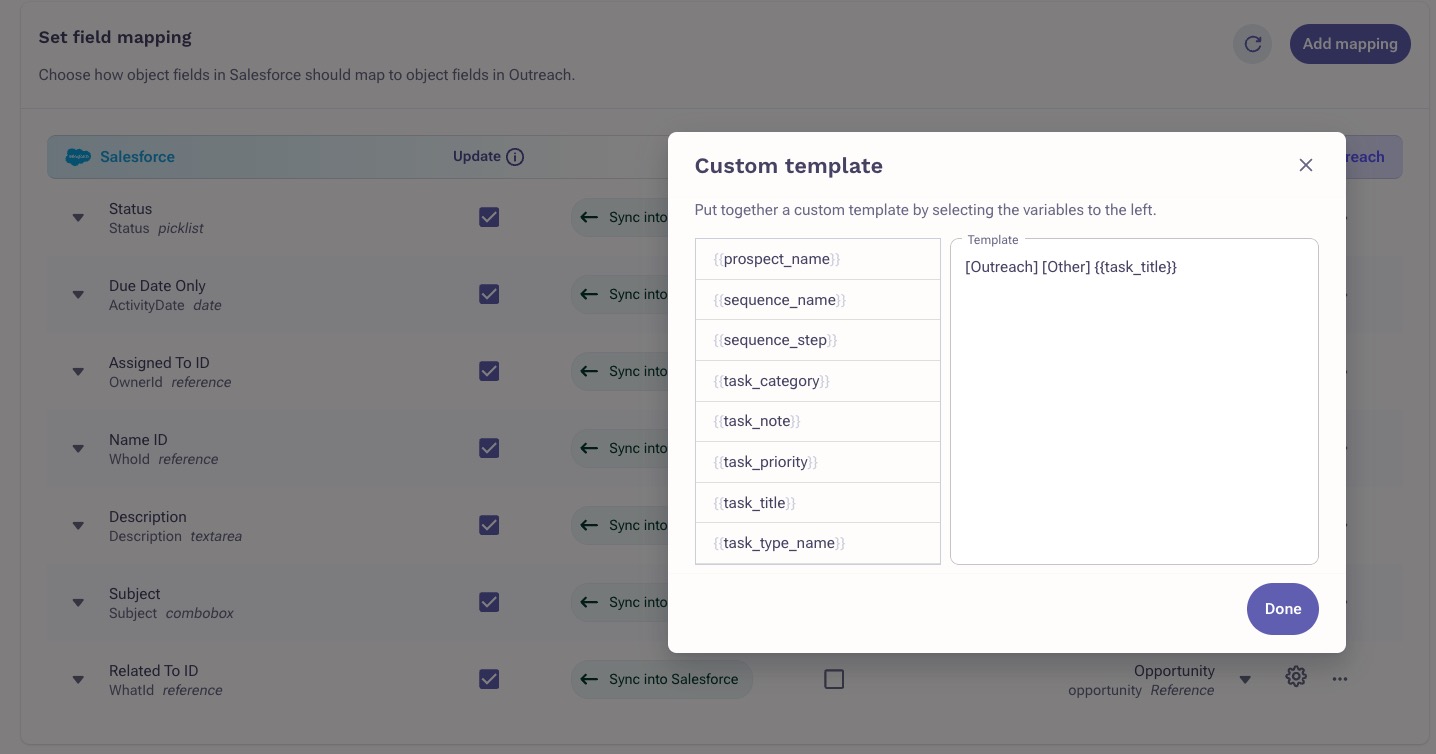Click the sync direction button in Subject row

[620, 602]
